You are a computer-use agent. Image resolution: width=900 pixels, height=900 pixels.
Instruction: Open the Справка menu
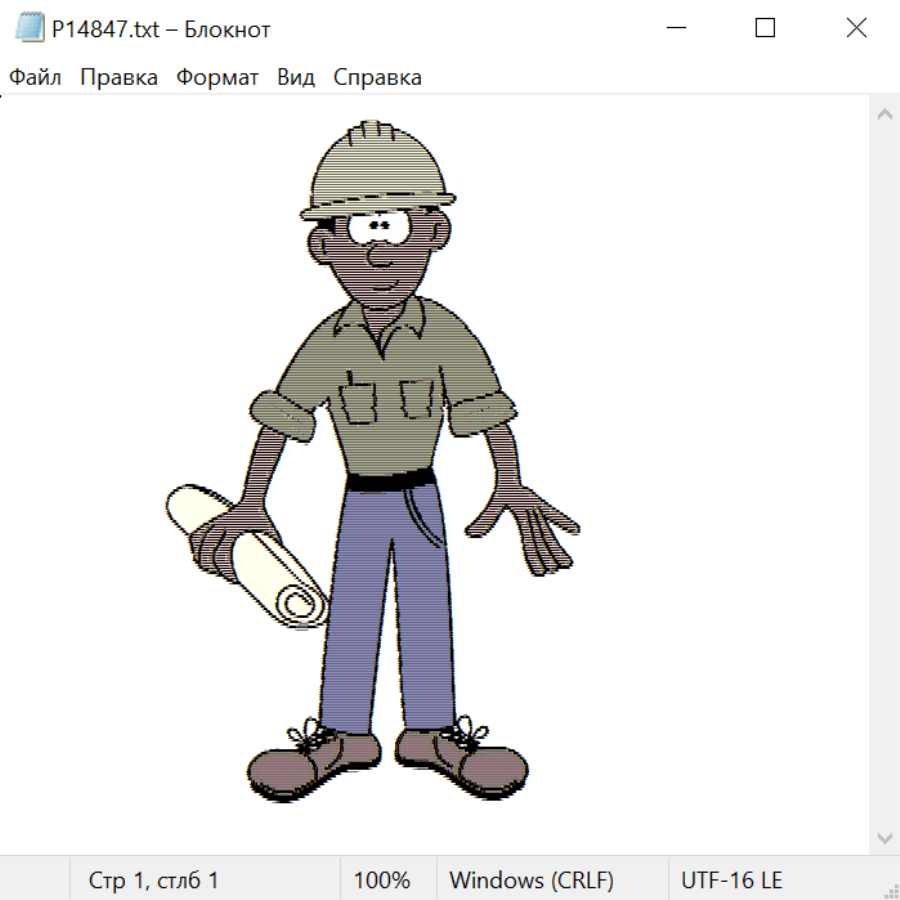(x=377, y=78)
